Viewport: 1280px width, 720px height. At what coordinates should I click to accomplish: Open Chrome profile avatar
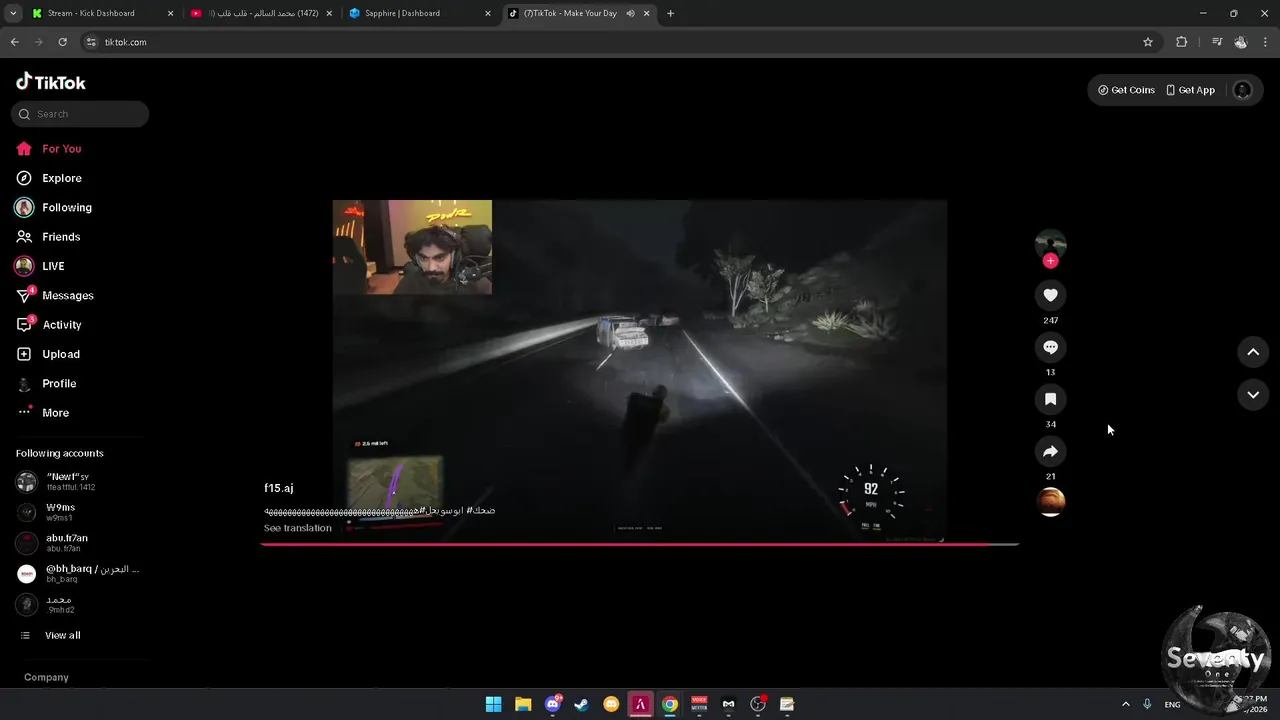click(1241, 42)
